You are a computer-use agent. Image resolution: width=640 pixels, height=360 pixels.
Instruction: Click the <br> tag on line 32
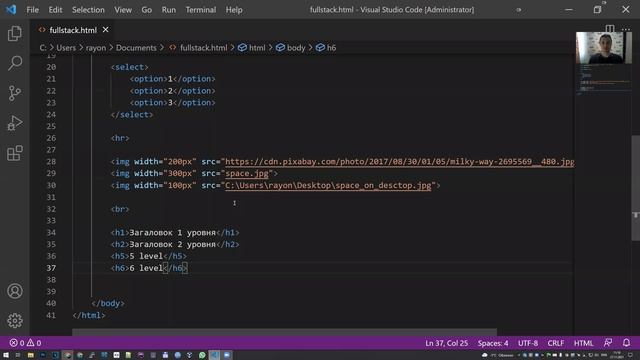coord(120,209)
